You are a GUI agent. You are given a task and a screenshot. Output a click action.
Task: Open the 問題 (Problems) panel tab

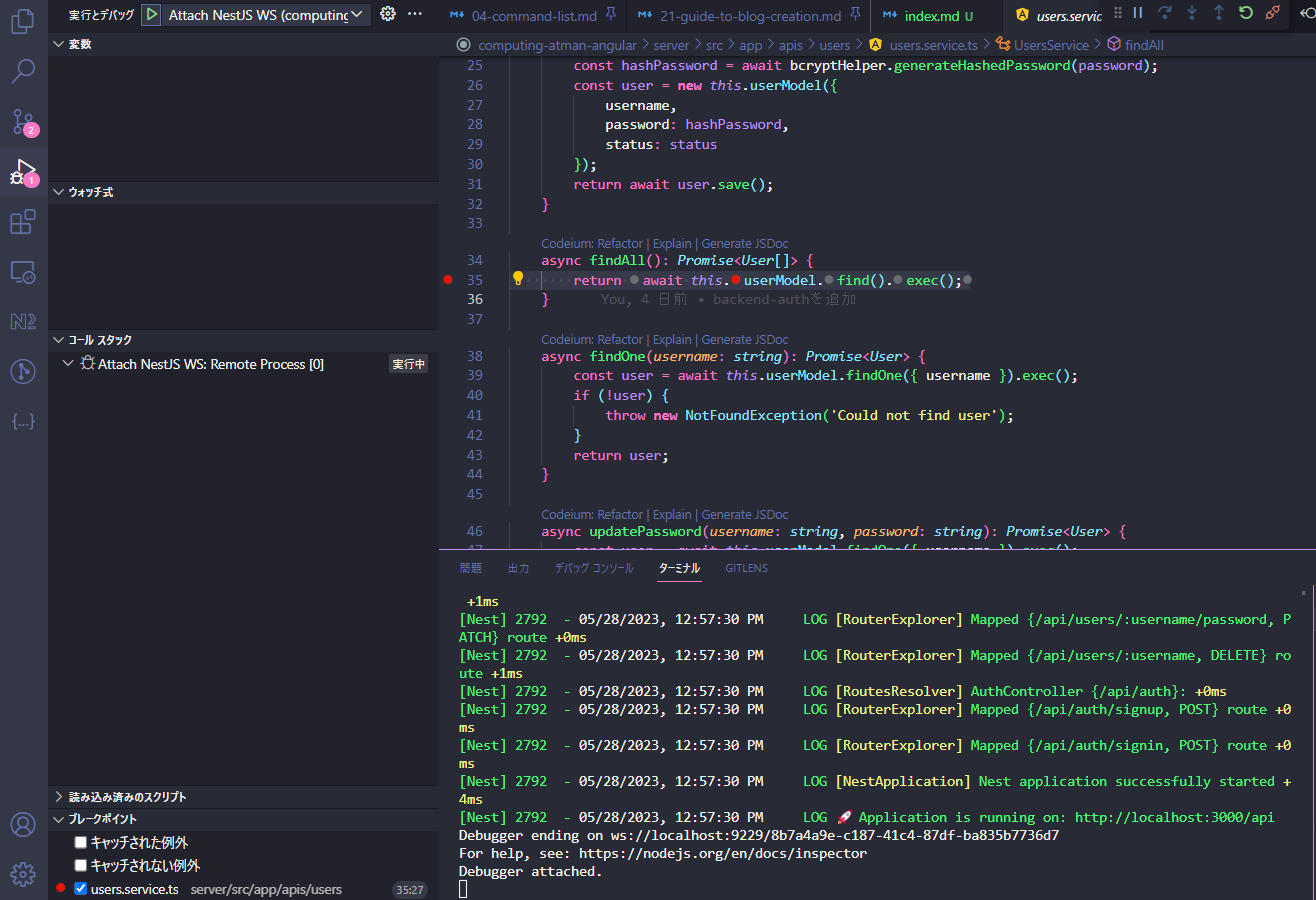[x=470, y=568]
